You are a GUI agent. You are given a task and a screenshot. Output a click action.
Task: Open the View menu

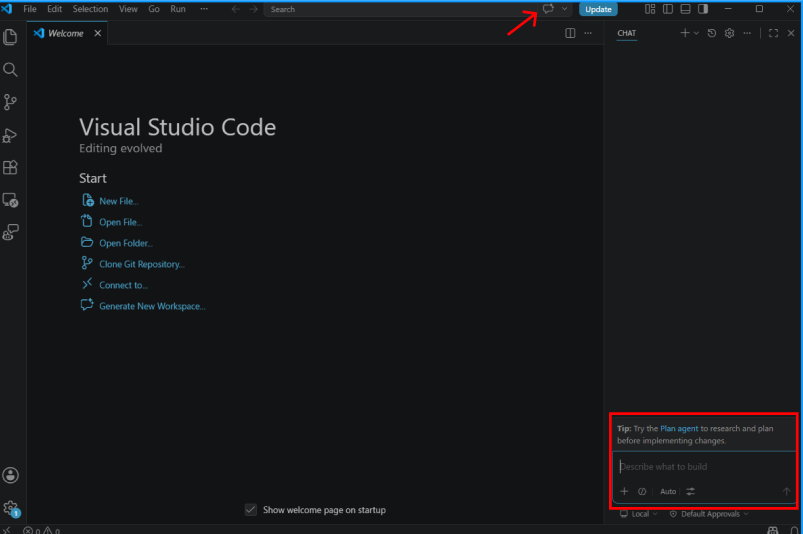pos(128,9)
